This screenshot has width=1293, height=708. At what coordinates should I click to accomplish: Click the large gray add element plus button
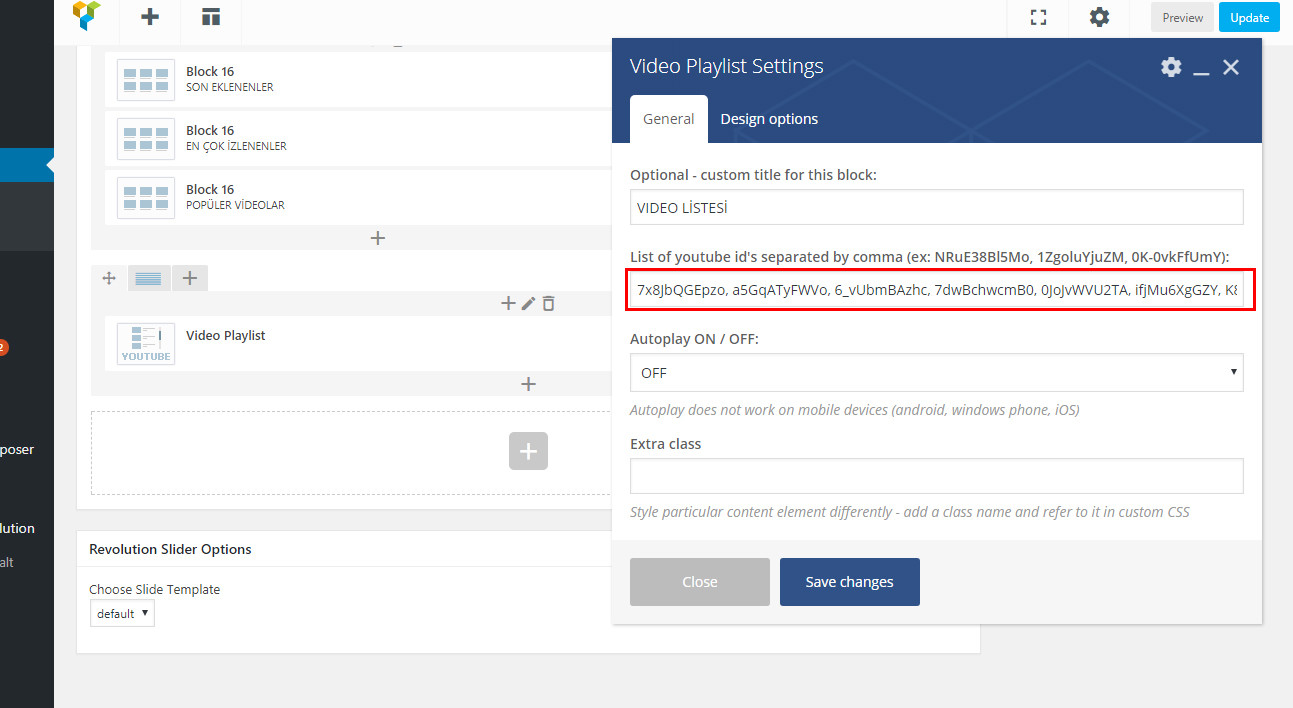(x=528, y=451)
